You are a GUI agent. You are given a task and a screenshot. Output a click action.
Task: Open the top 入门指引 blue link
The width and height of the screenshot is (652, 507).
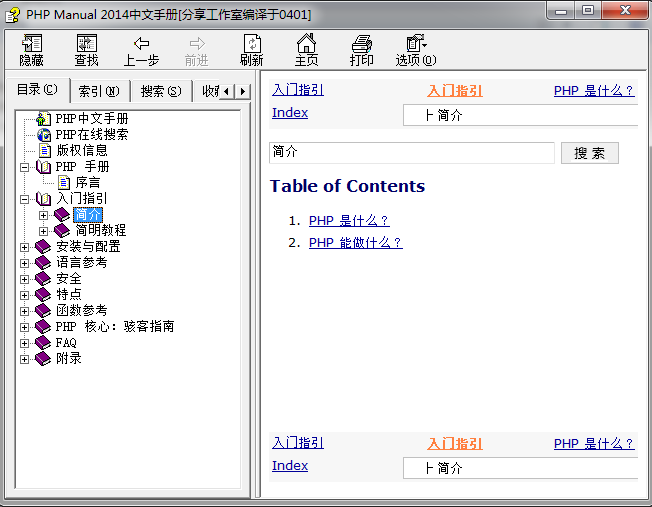pyautogui.click(x=298, y=90)
